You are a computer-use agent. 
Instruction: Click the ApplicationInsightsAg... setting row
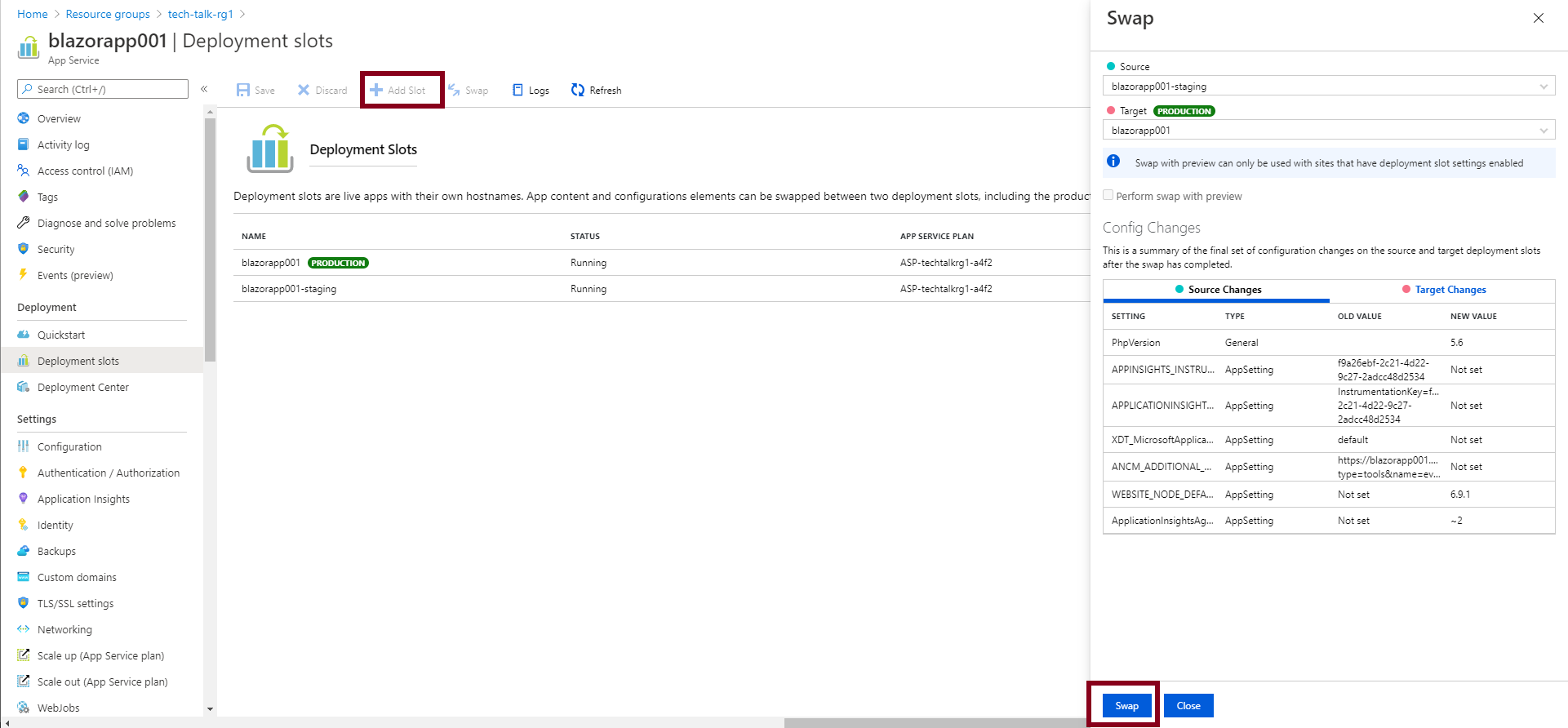point(1329,521)
